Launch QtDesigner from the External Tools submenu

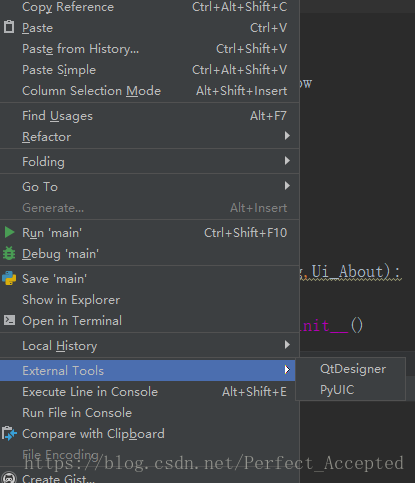(351, 369)
